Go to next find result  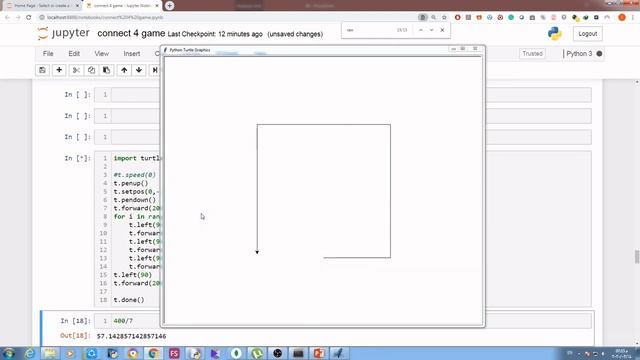tap(431, 30)
